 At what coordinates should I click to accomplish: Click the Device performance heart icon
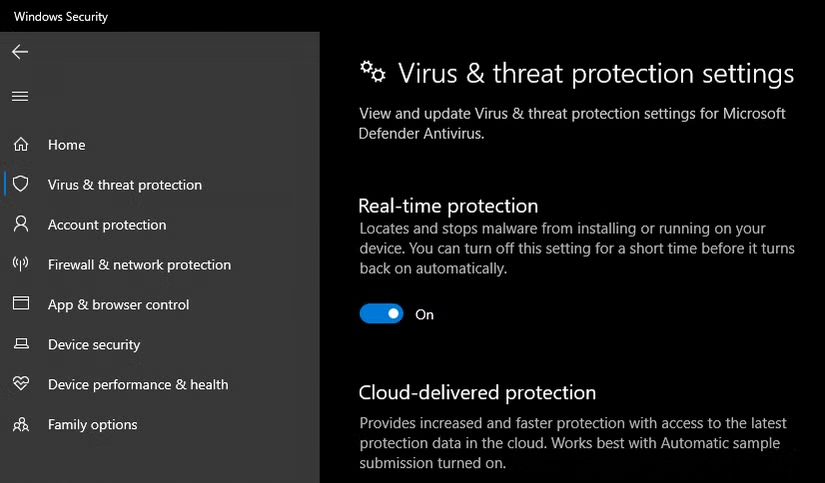pyautogui.click(x=20, y=385)
